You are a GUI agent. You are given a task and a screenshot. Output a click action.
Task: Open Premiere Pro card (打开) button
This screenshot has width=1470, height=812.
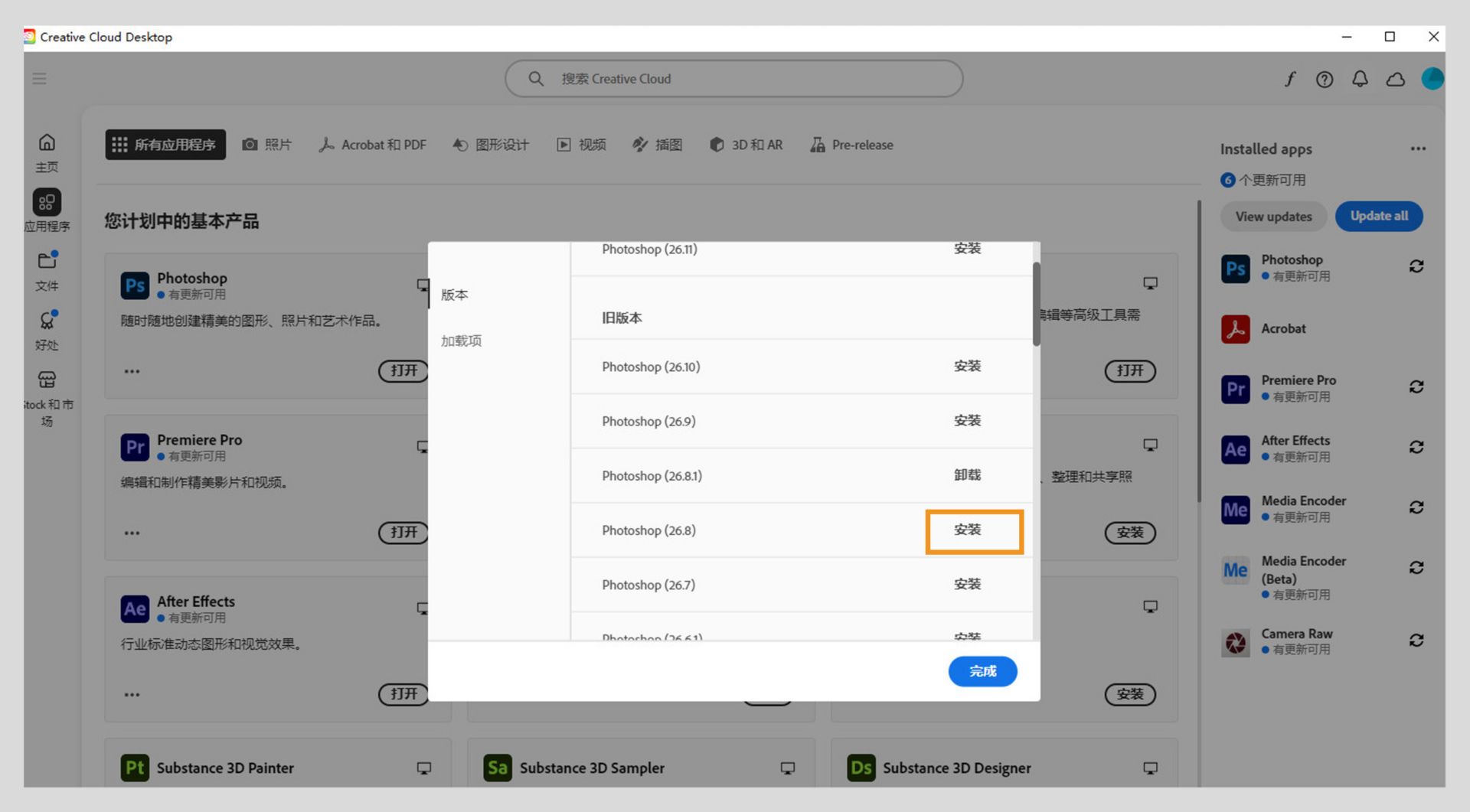pos(403,532)
